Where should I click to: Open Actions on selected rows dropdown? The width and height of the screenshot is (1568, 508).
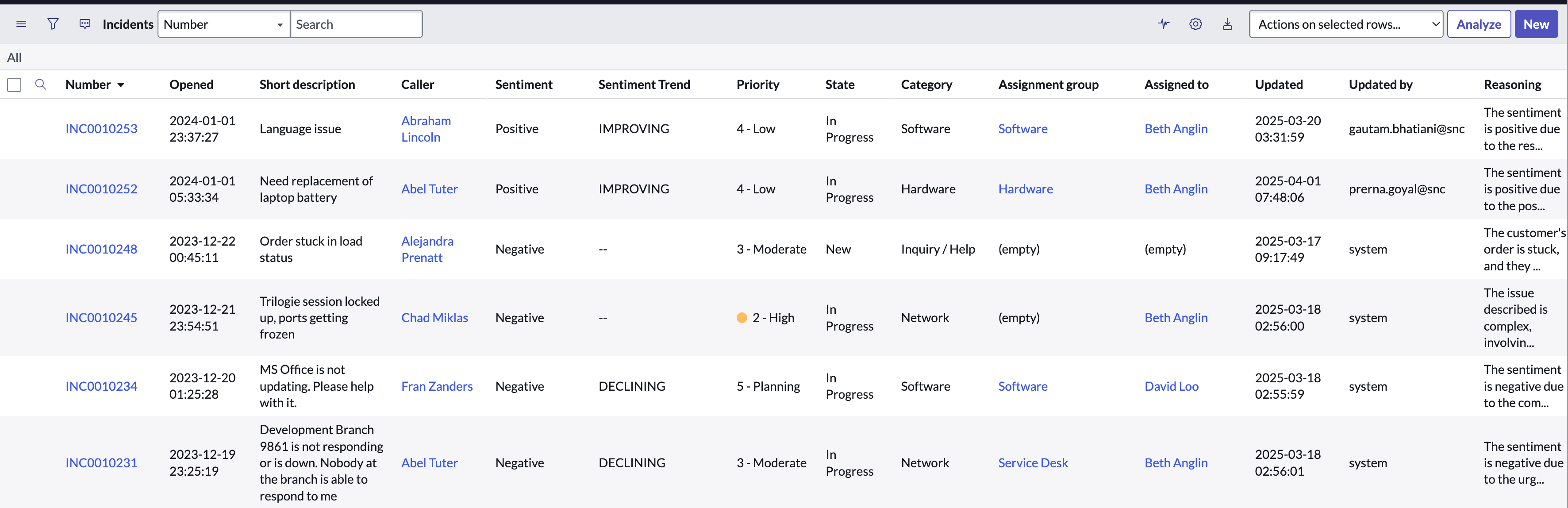[1346, 24]
